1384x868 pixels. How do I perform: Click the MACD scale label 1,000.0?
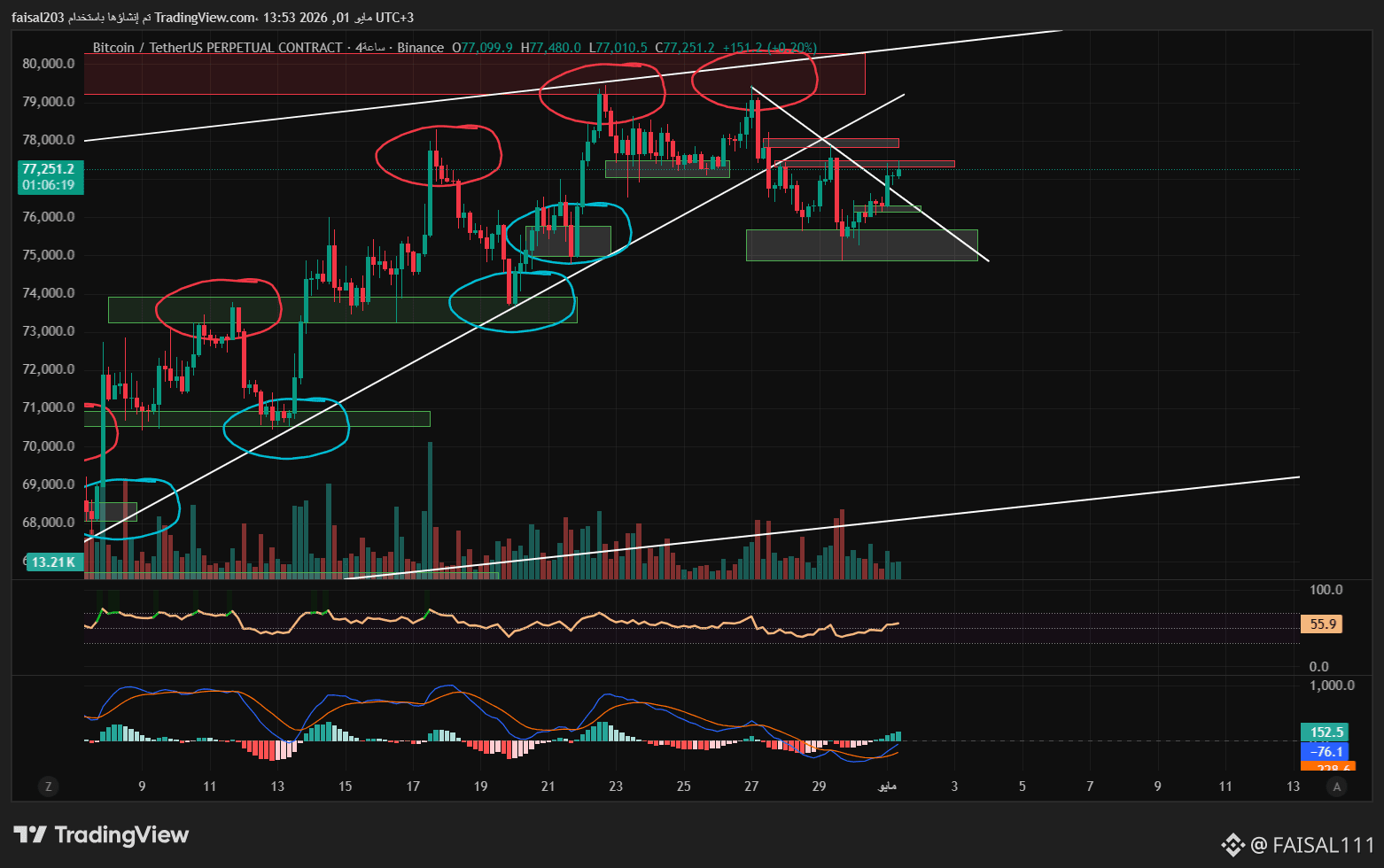pyautogui.click(x=1332, y=685)
